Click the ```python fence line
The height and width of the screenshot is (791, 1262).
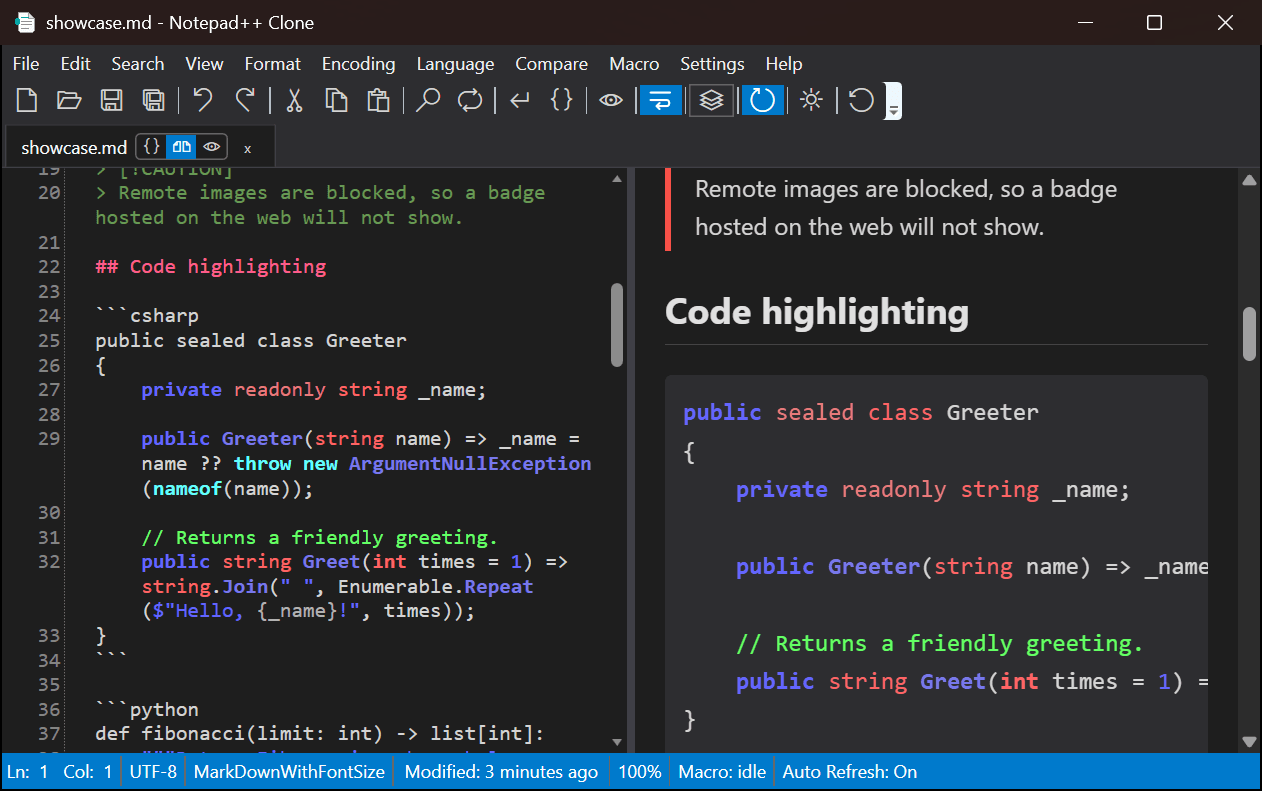[x=147, y=710]
